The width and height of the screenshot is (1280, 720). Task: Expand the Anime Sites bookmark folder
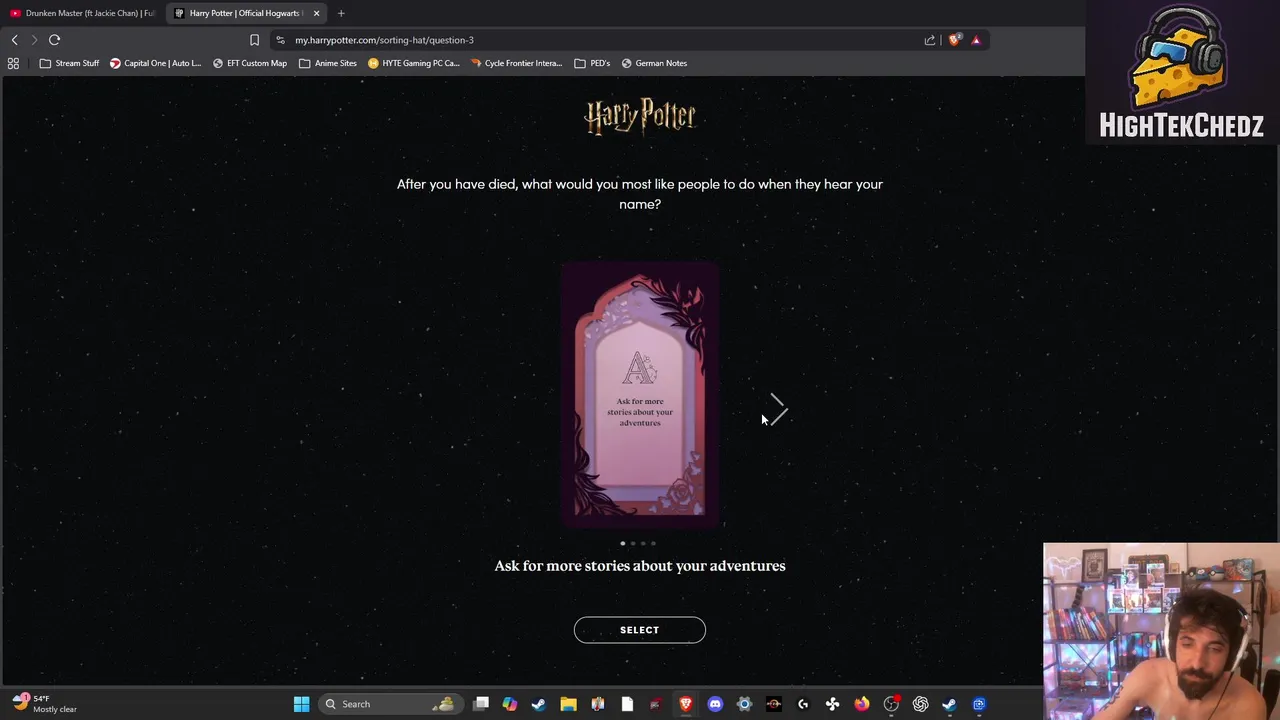pos(328,63)
